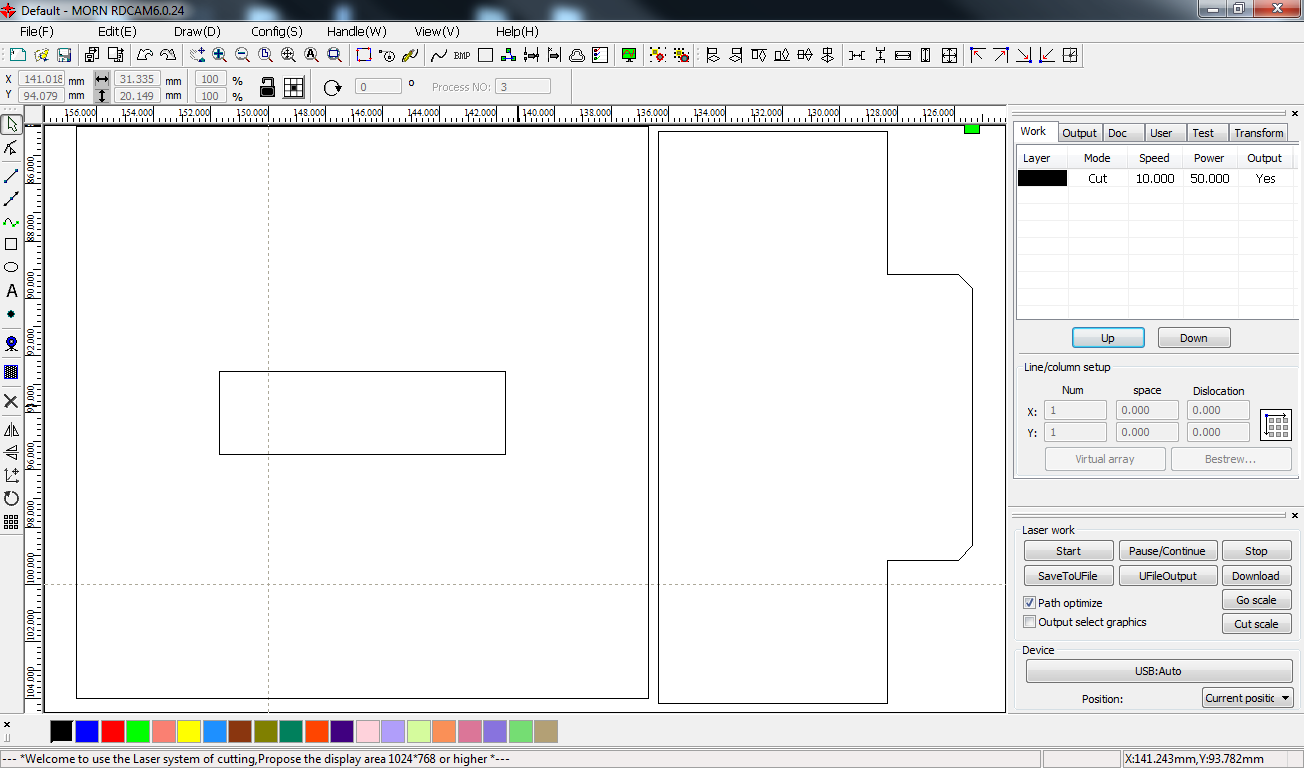Switch to the Transform tab
1304x768 pixels.
(x=1258, y=133)
